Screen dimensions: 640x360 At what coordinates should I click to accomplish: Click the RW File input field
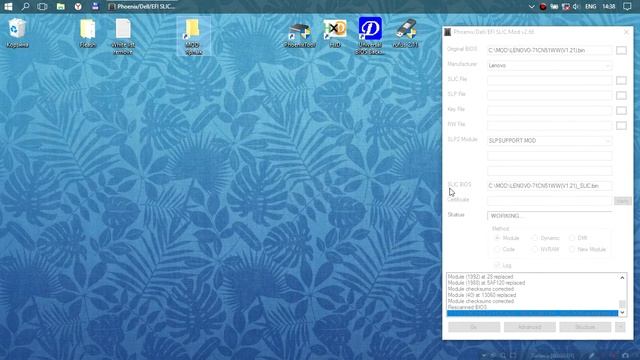point(549,125)
